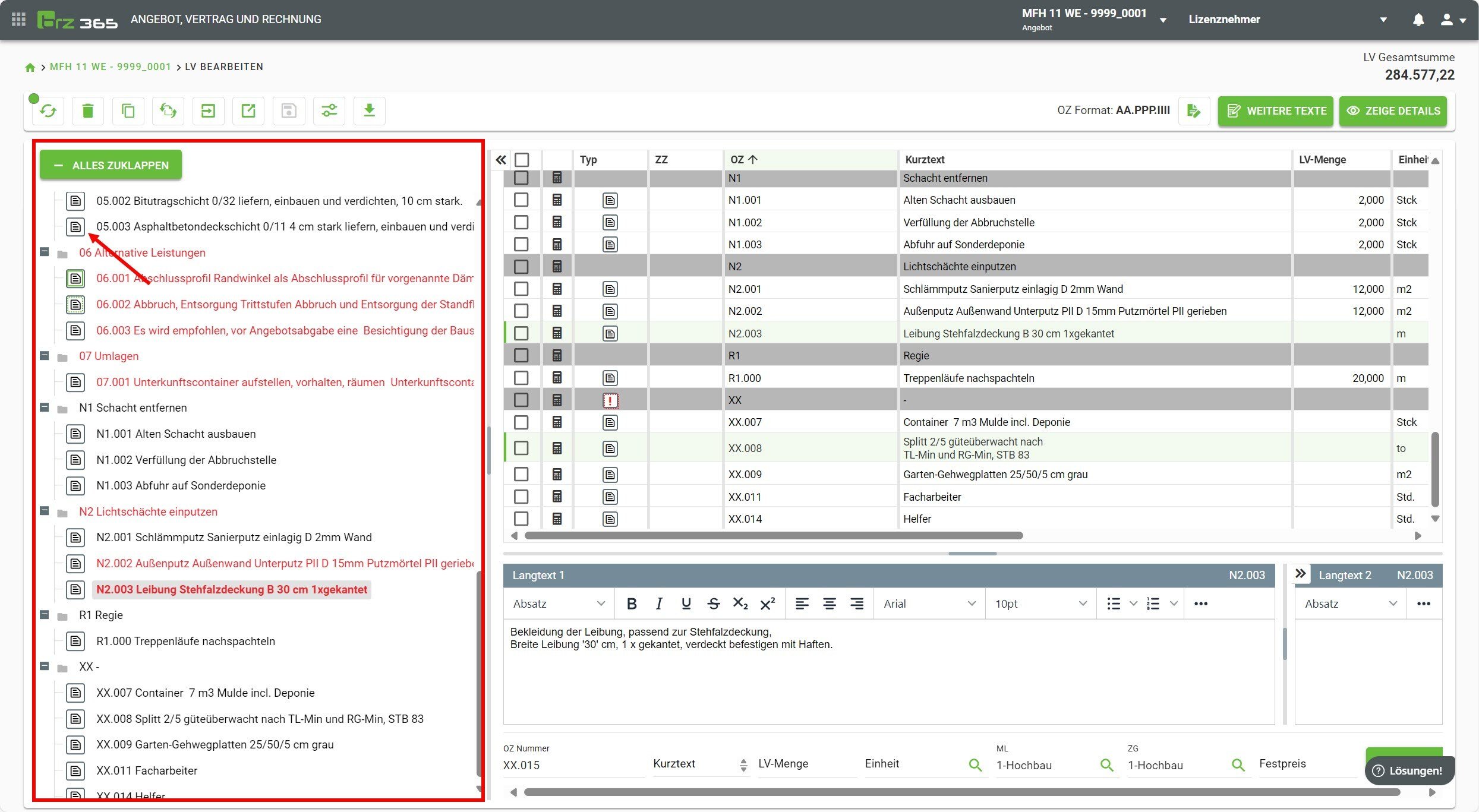Open the Arial font family dropdown
The image size is (1479, 812).
929,604
